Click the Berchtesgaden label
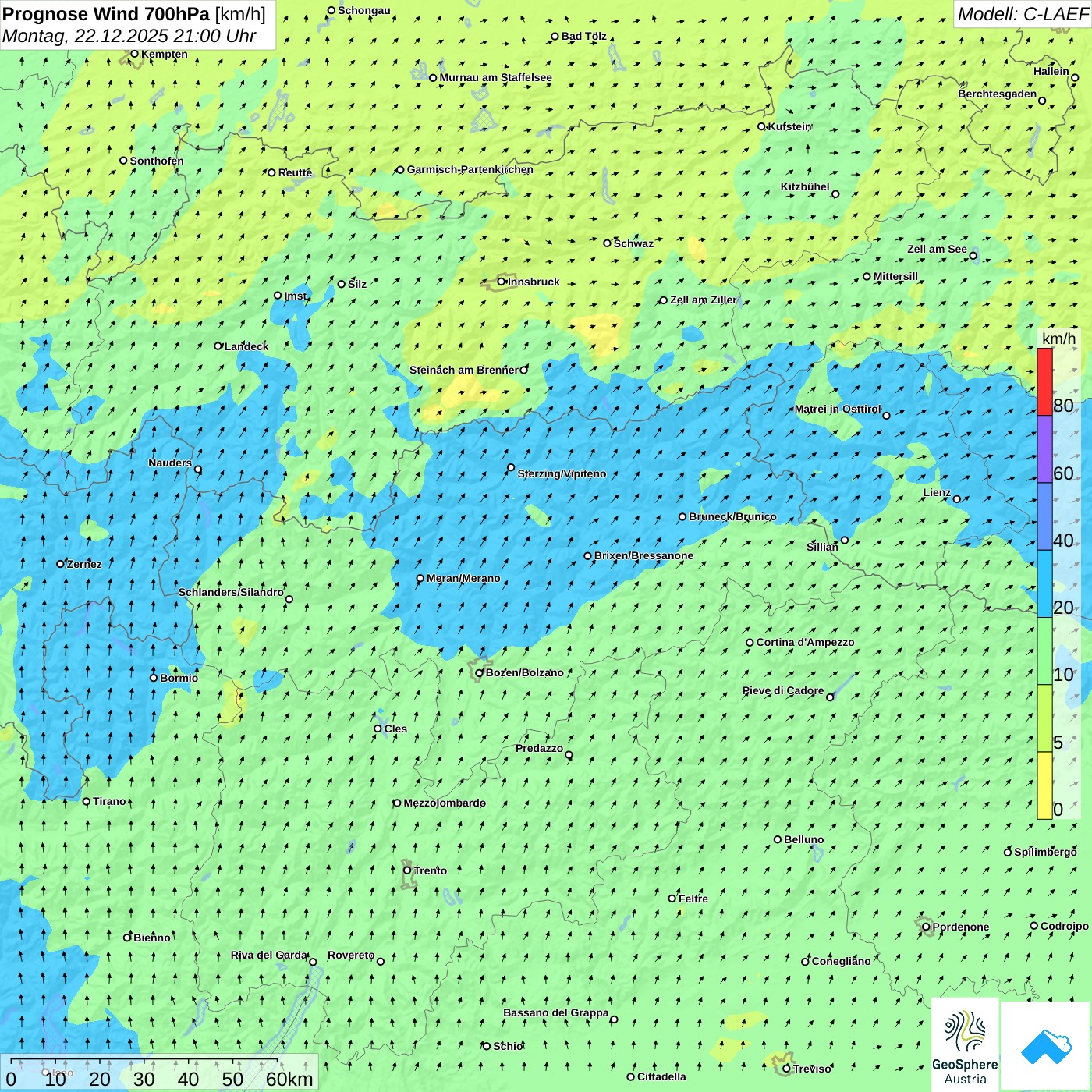Image resolution: width=1092 pixels, height=1092 pixels. tap(997, 94)
